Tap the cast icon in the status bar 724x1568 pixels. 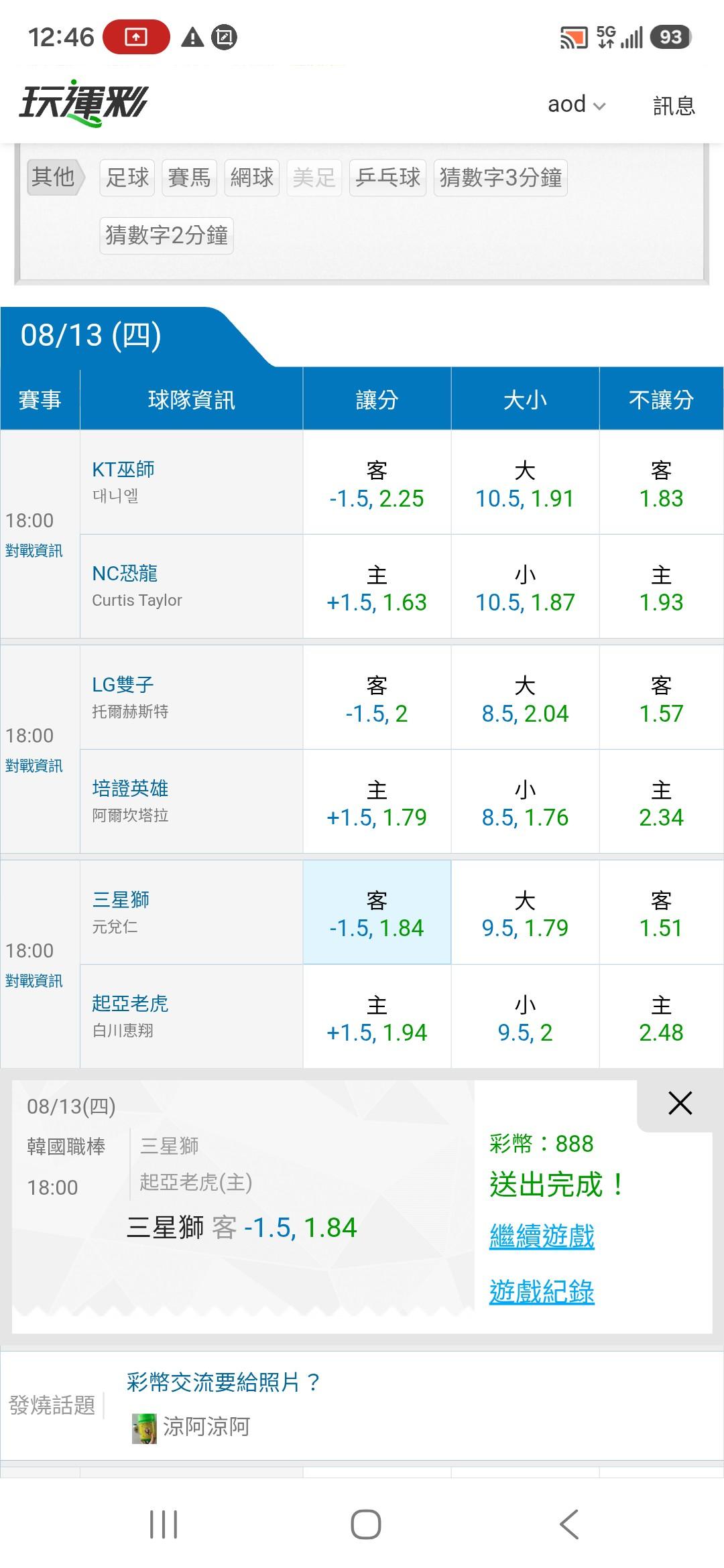point(573,38)
